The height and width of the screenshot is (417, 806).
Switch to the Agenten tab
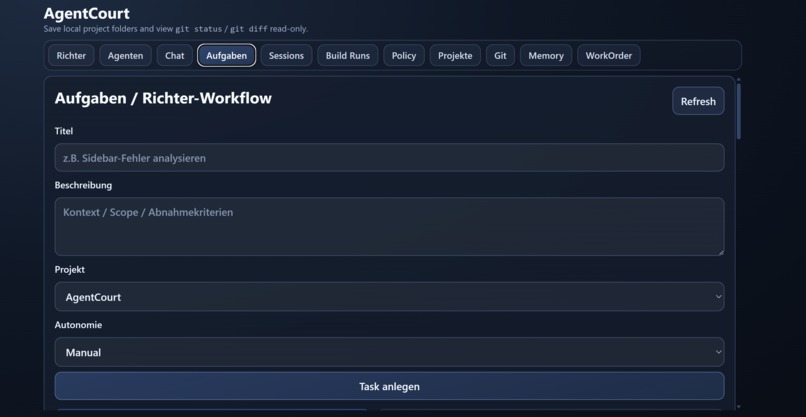pyautogui.click(x=125, y=56)
